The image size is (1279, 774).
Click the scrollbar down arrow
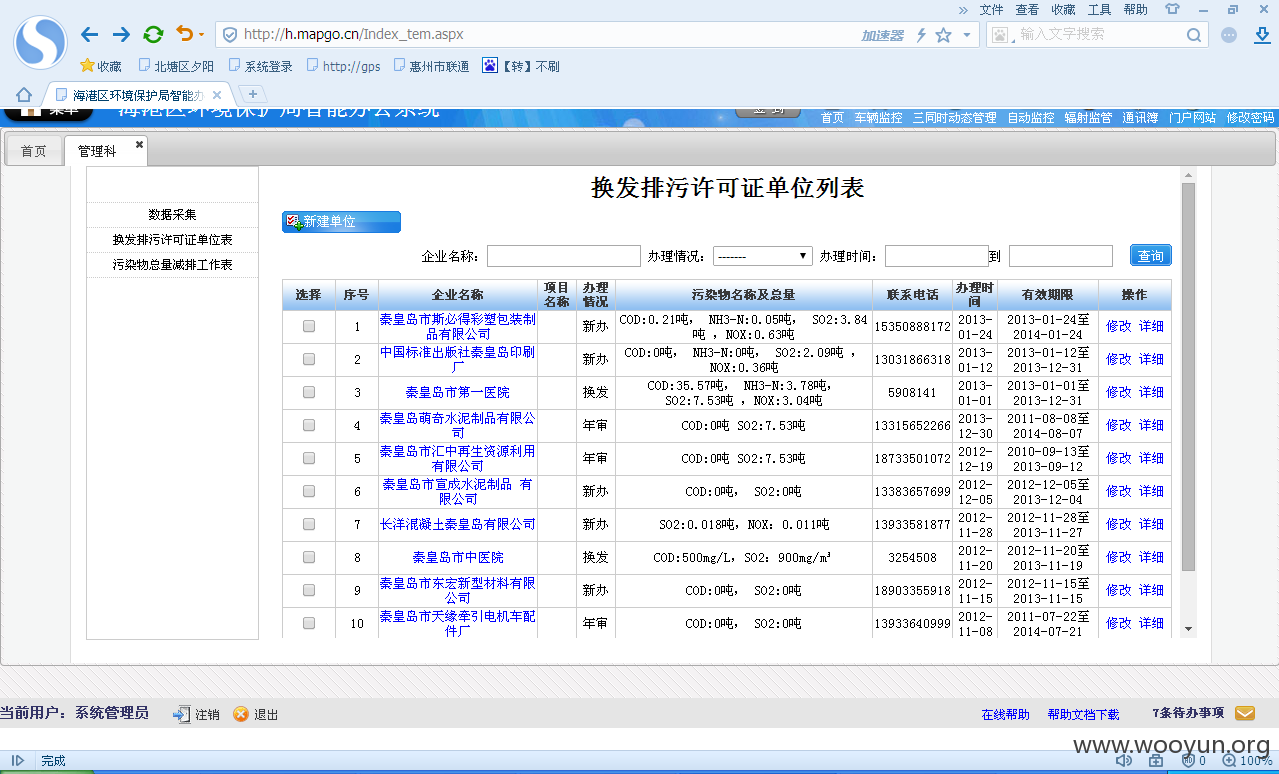tap(1188, 629)
